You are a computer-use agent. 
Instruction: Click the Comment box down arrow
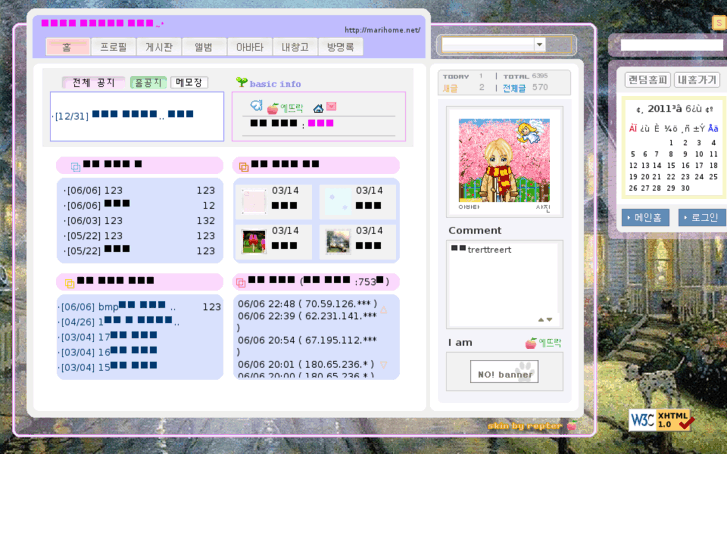549,320
